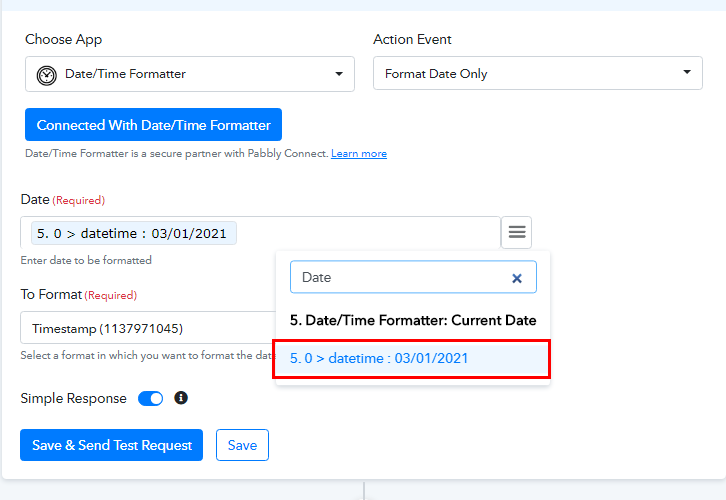Click the Save button
Viewport: 726px width, 500px height.
(242, 445)
